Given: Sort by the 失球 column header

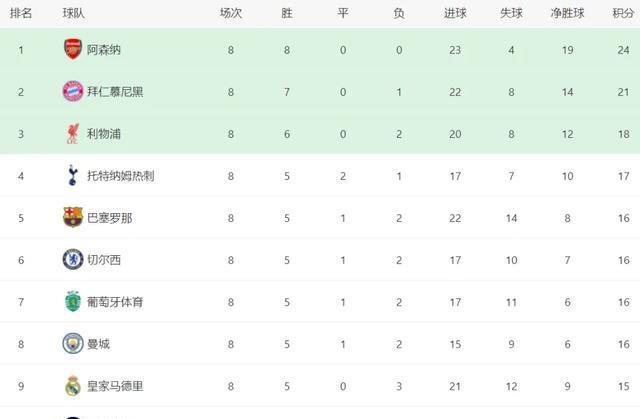Looking at the screenshot, I should pos(511,13).
